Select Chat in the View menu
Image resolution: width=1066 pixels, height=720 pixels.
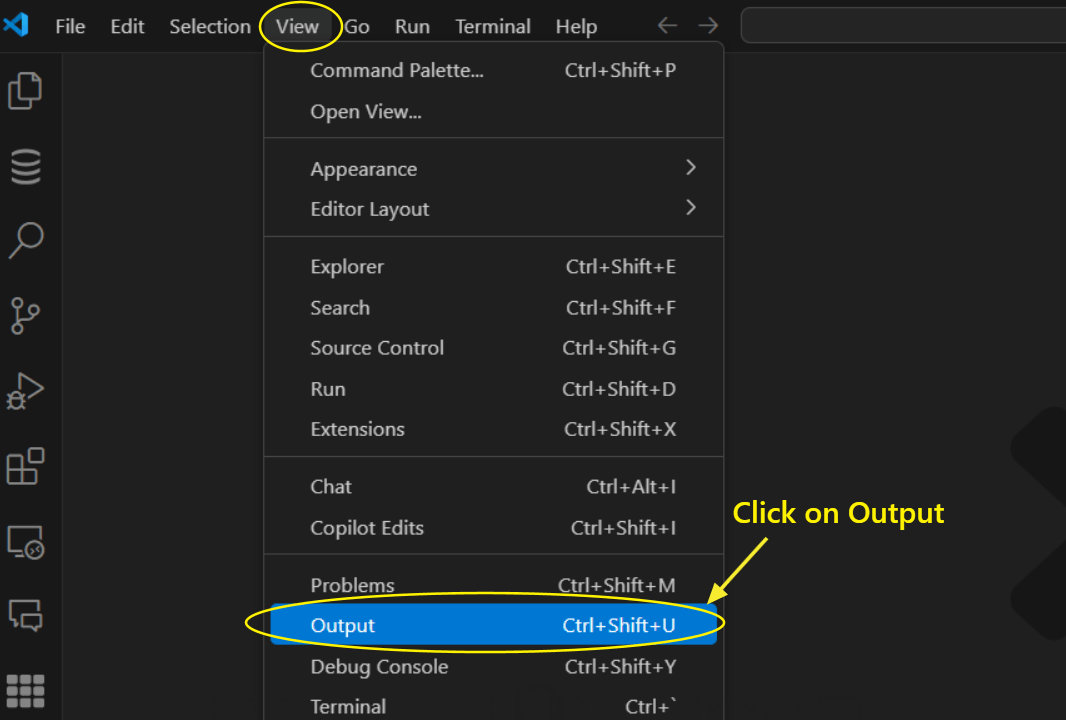coord(494,487)
